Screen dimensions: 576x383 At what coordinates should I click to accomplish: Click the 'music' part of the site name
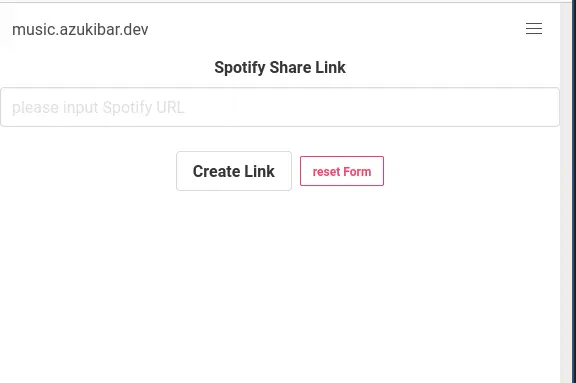(35, 30)
